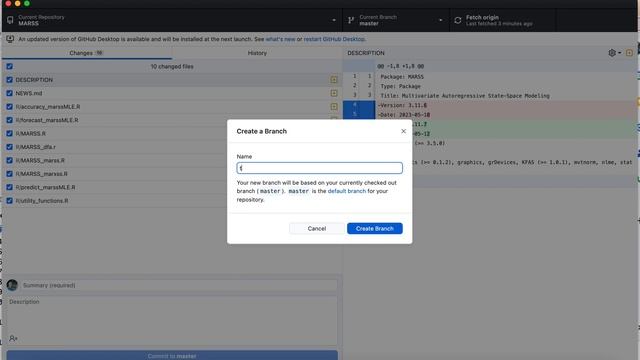Viewport: 640px width, 360px height.
Task: Select the R/utility_functions.R file row
Action: pos(172,200)
